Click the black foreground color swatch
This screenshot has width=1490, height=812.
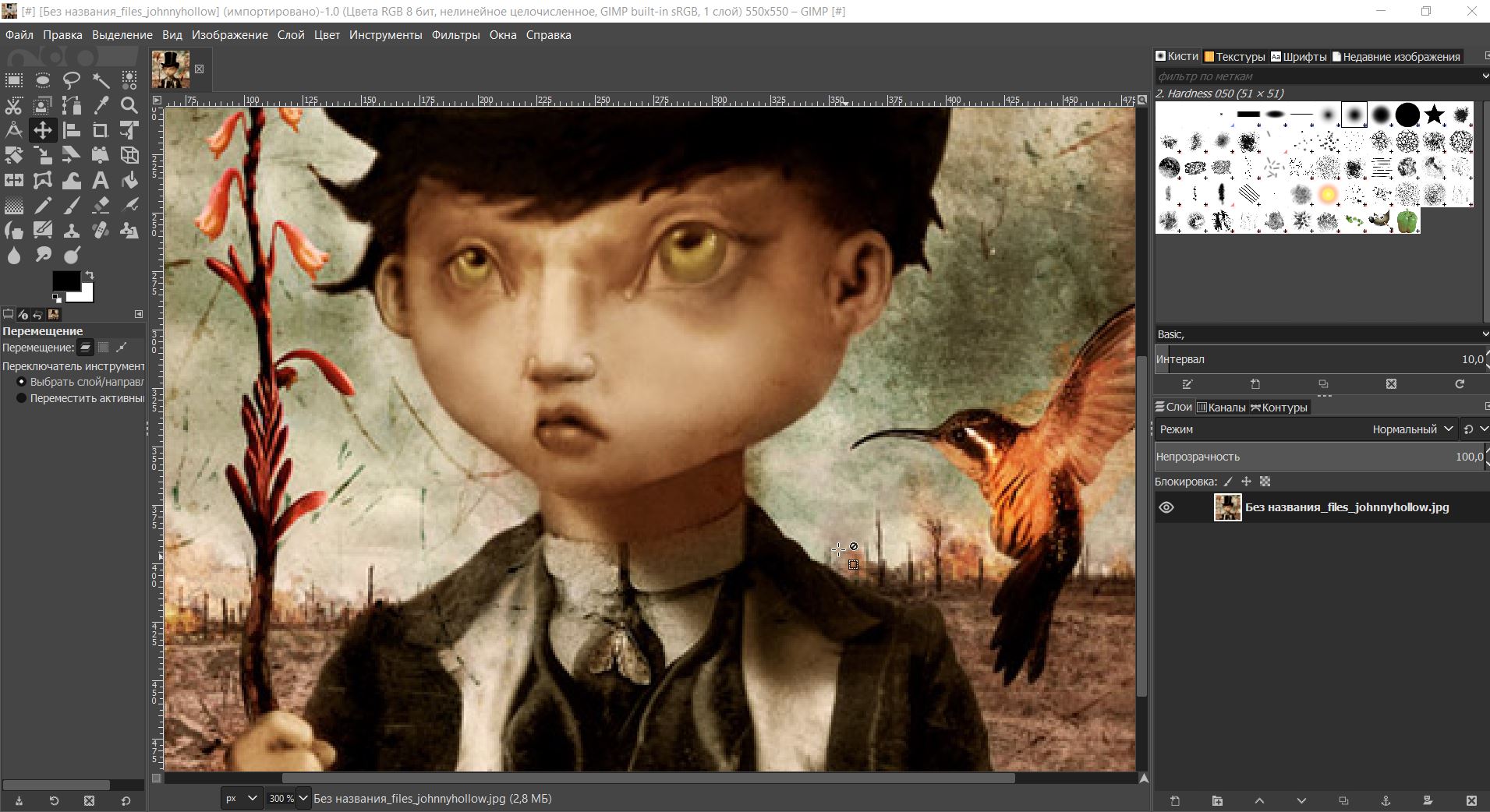(x=65, y=281)
